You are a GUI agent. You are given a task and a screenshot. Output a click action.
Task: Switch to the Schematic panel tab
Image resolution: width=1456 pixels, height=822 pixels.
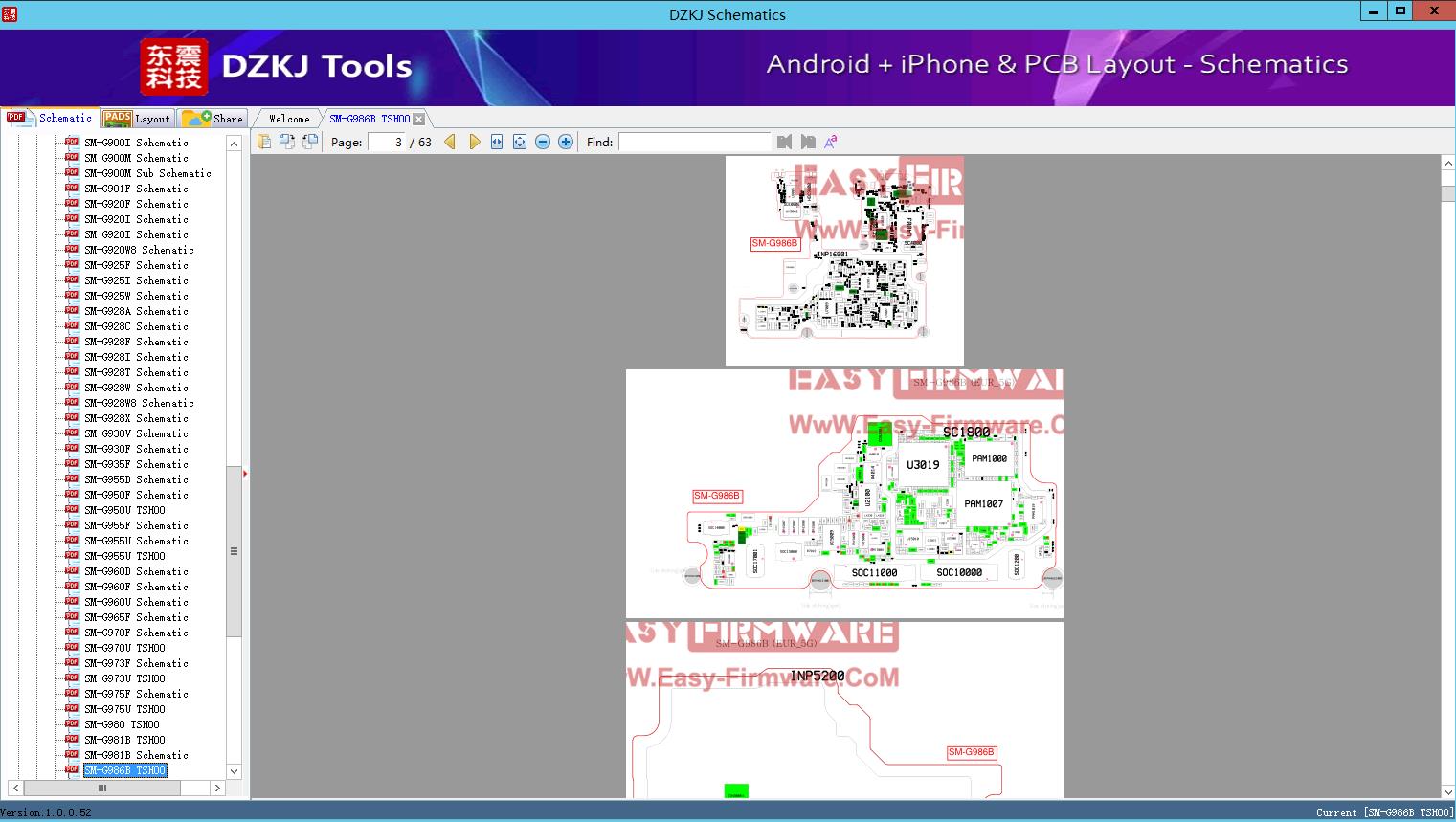pos(50,118)
